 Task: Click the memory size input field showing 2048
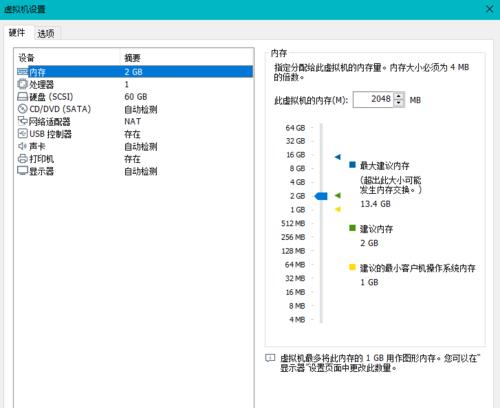coord(373,99)
